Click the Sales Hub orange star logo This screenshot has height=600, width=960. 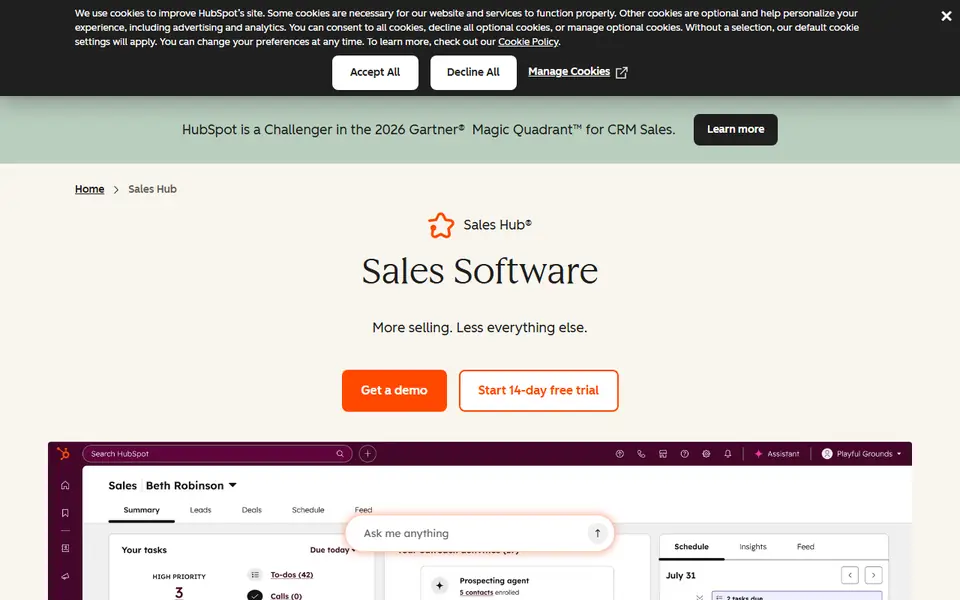click(x=441, y=225)
